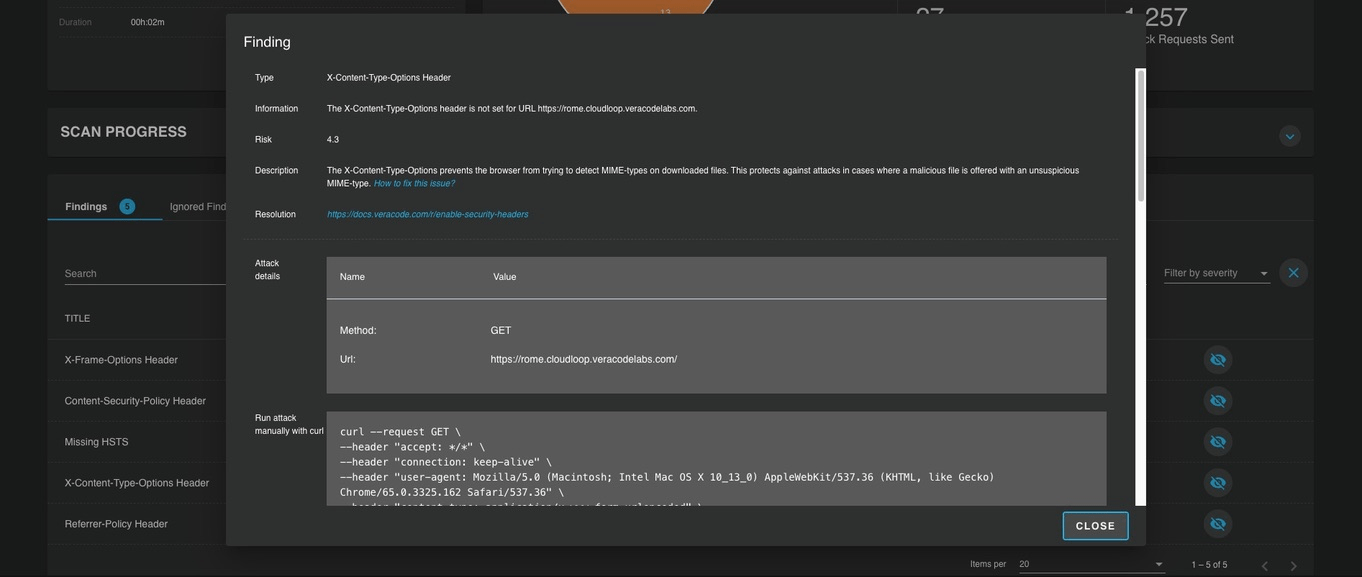Click the Close button in Finding dialog
Screen dimensions: 1362x577
tap(1095, 526)
